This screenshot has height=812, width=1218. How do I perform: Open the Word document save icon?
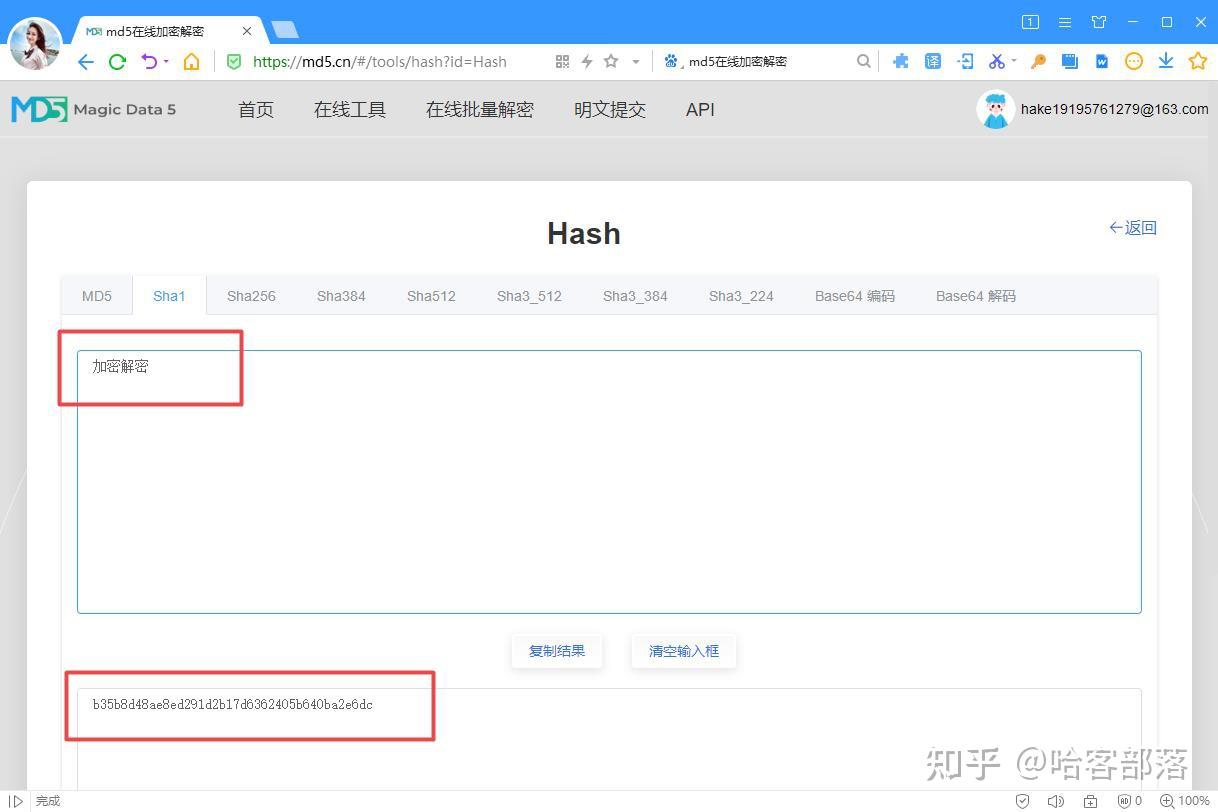(1101, 61)
